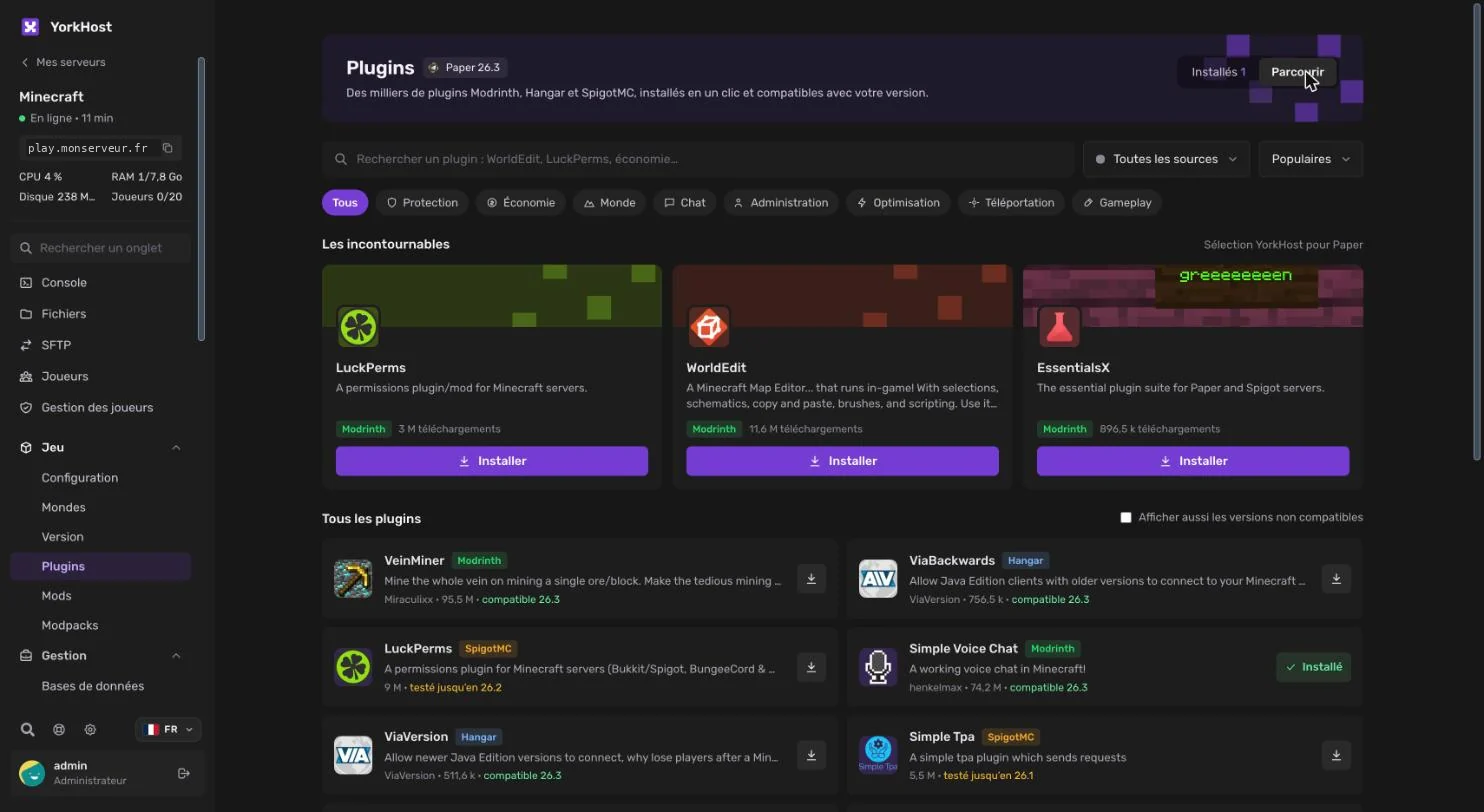Click the EssentialsX flask icon
The height and width of the screenshot is (812, 1484).
coord(1059,327)
